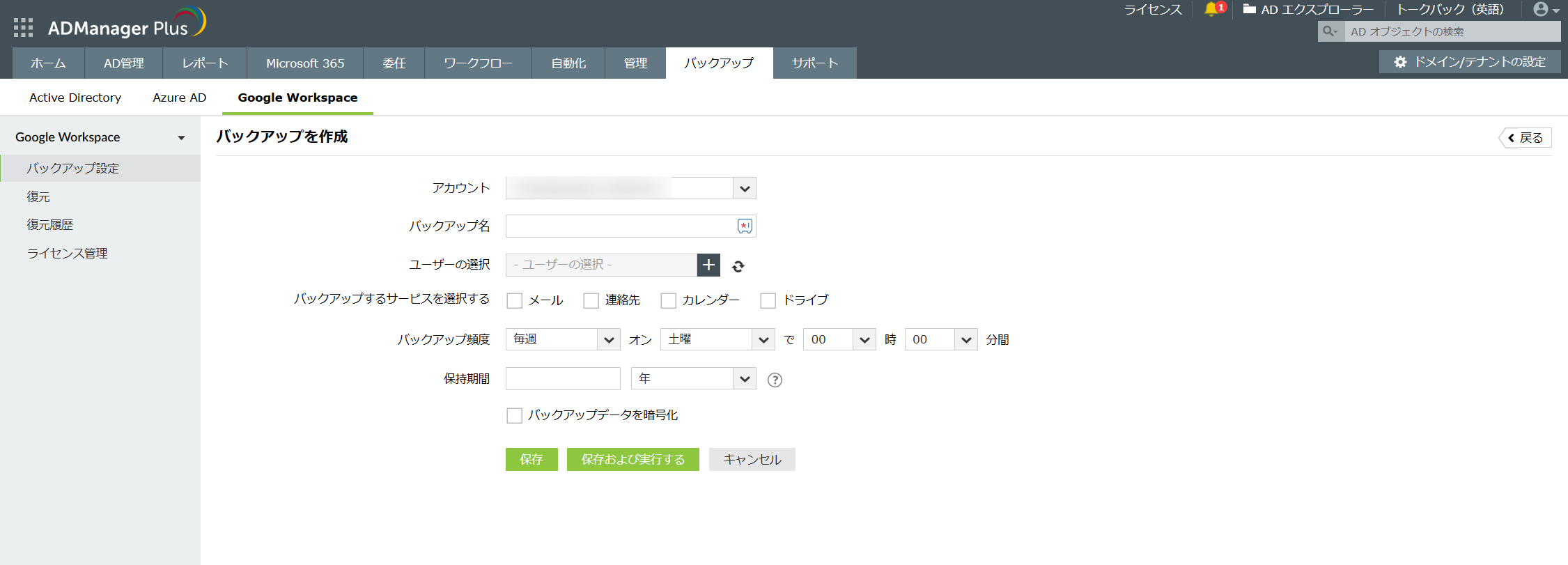The width and height of the screenshot is (1568, 565).
Task: Click the 戻る back button
Action: [x=1526, y=138]
